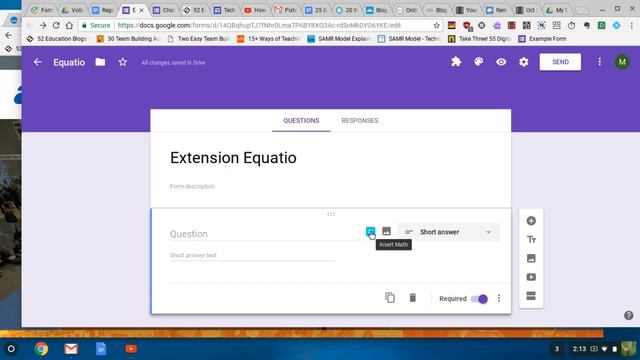
Task: Open Gmail from the shelf
Action: coord(71,349)
